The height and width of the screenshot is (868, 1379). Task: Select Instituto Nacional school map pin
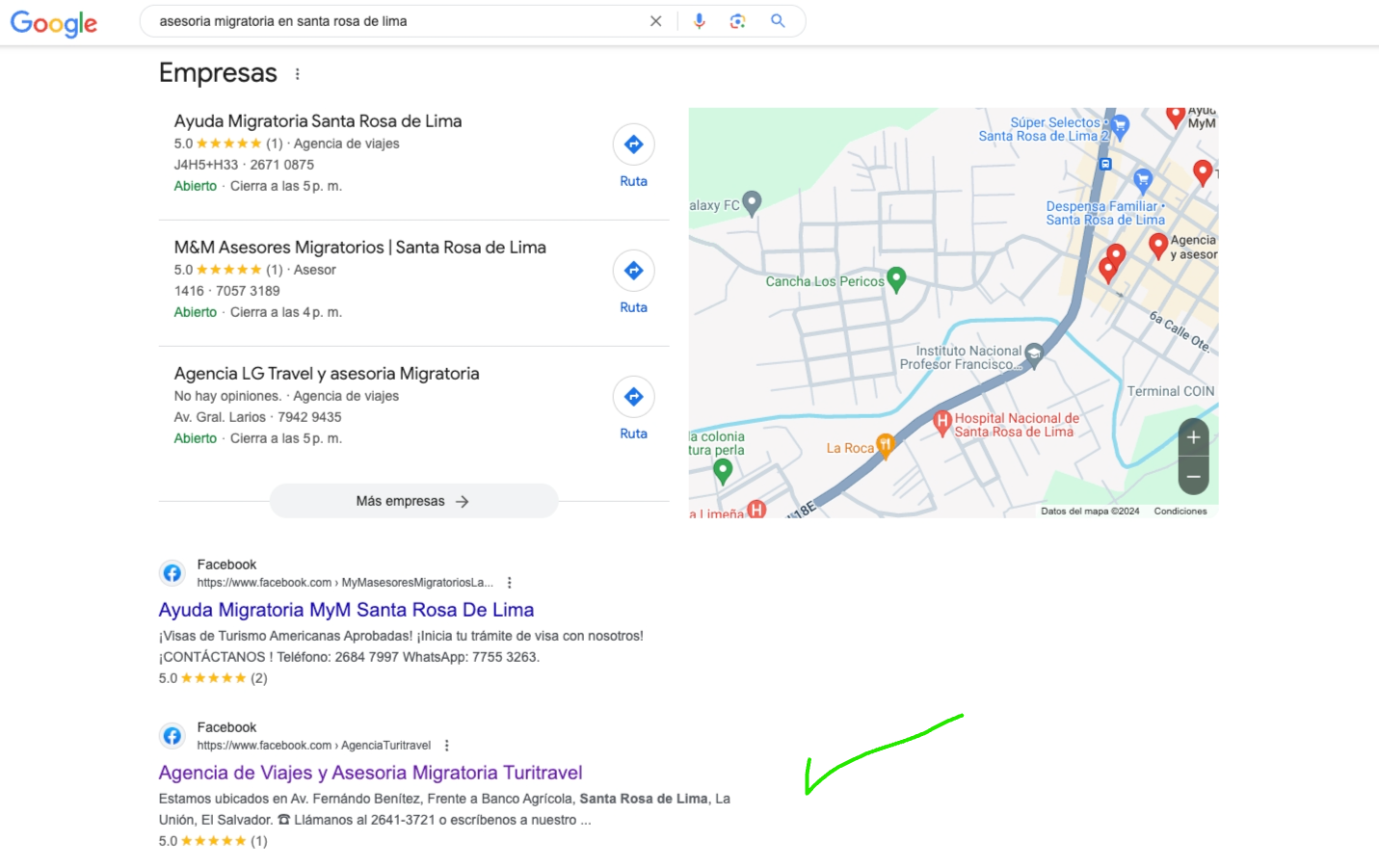point(1034,355)
